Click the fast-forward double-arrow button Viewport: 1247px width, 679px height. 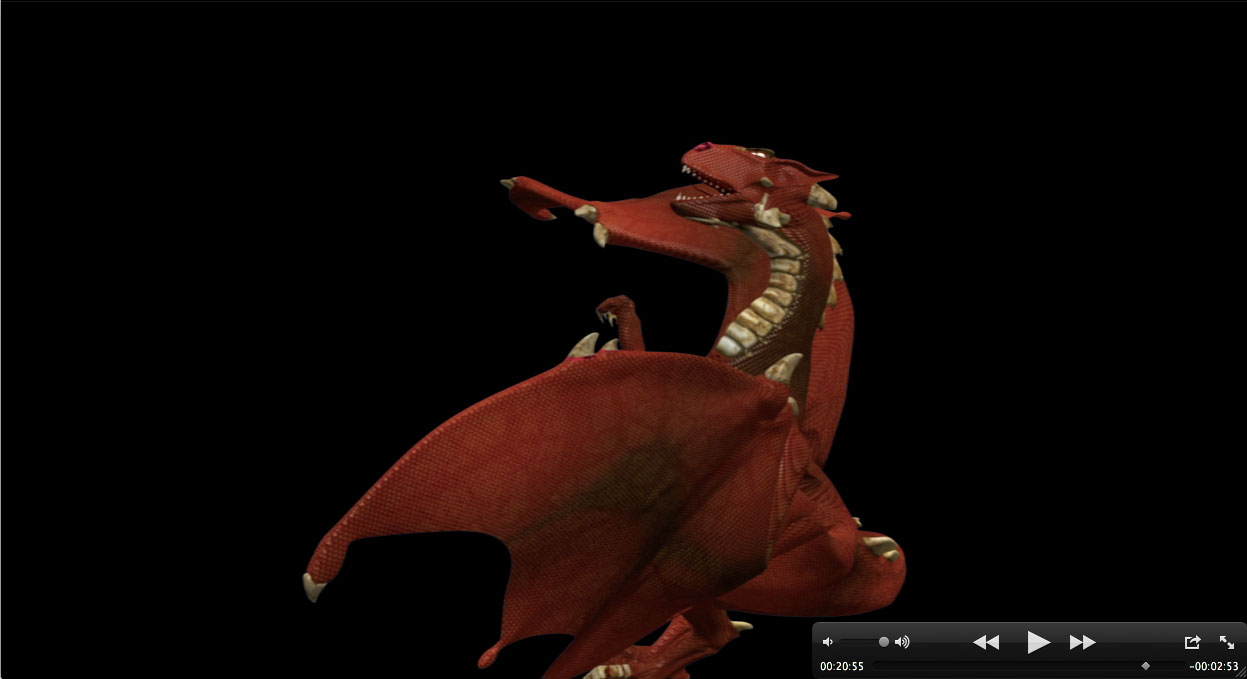1082,642
